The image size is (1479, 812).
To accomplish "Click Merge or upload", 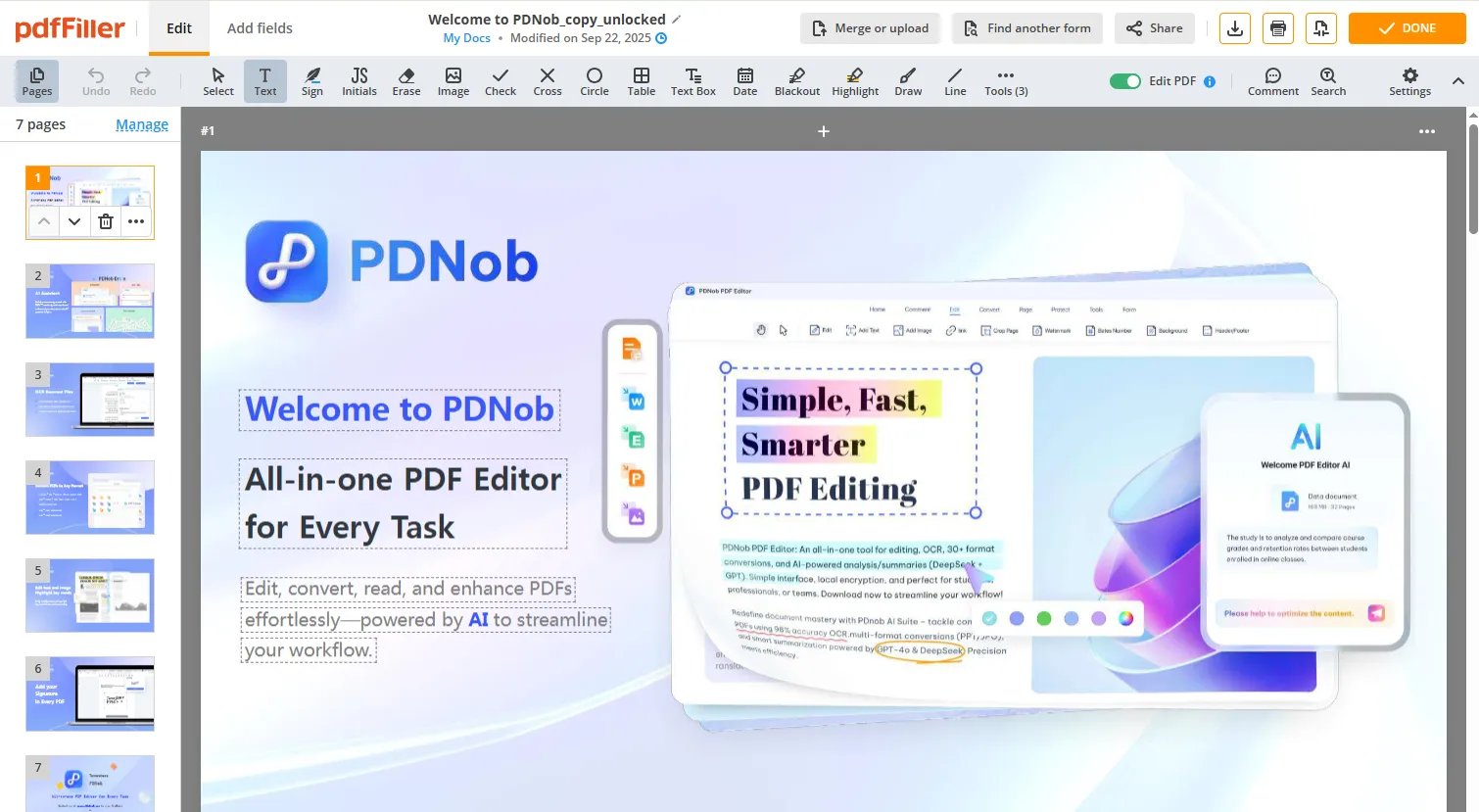I will [871, 28].
